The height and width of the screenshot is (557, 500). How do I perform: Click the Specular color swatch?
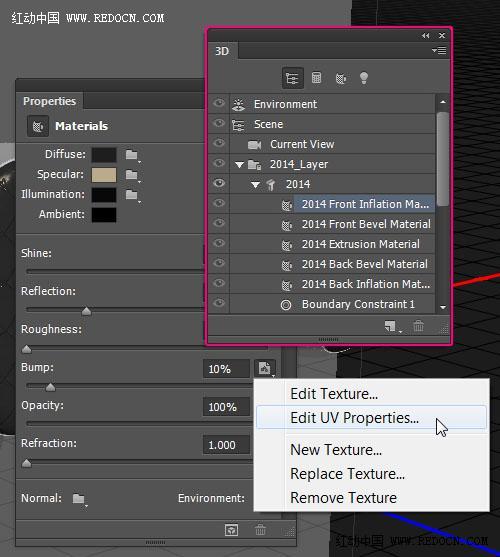(104, 175)
